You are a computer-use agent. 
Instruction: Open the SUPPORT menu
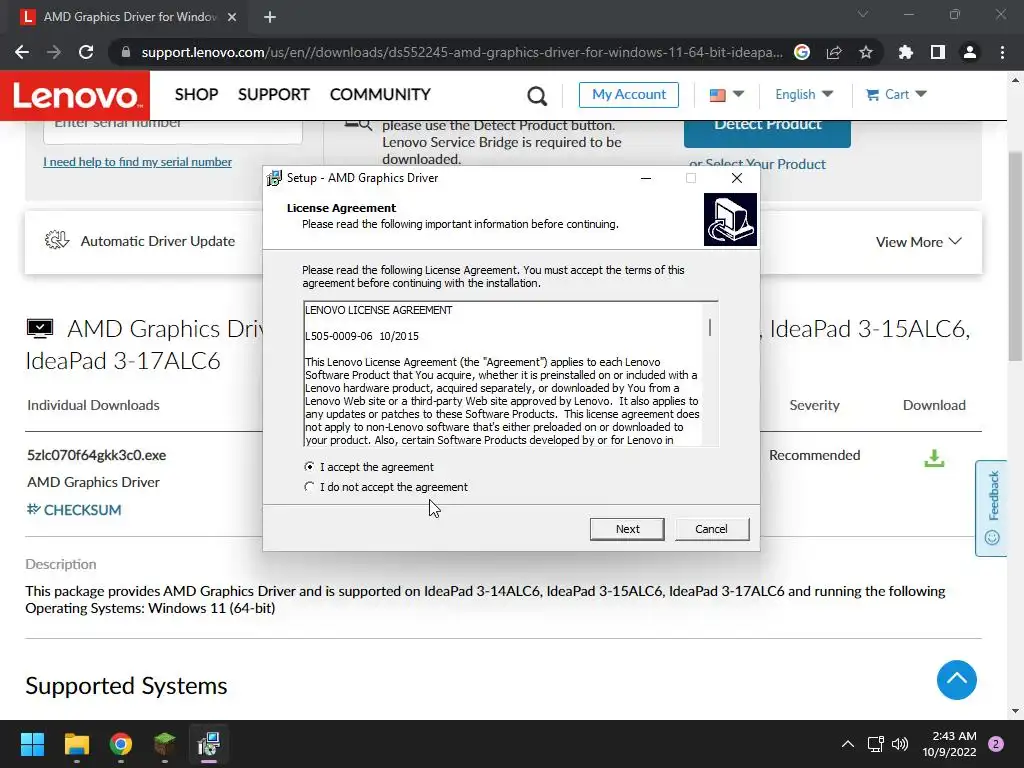point(274,95)
